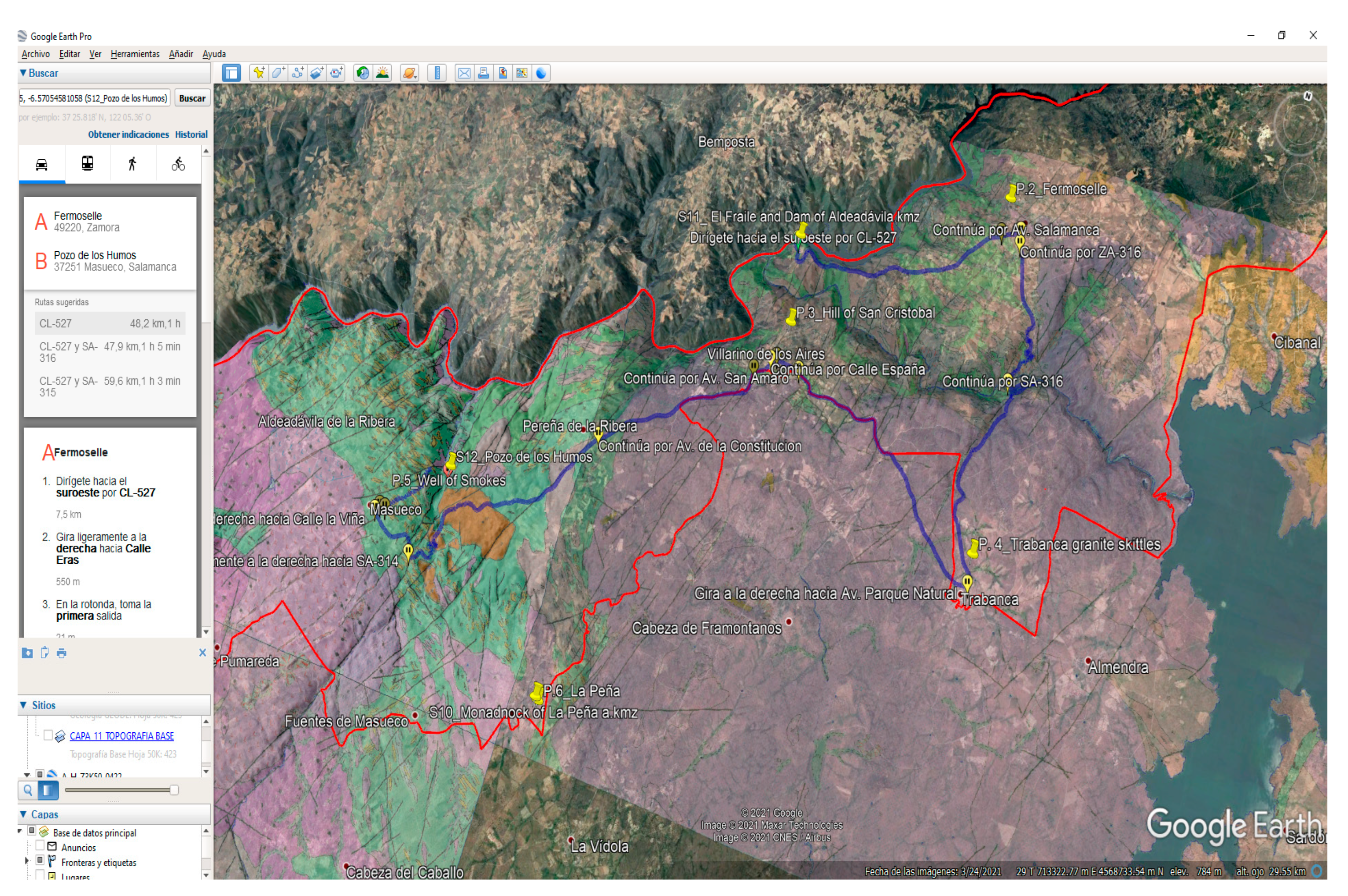The width and height of the screenshot is (1348, 896).
Task: Click the Add Polygon toolbar icon
Action: [278, 73]
